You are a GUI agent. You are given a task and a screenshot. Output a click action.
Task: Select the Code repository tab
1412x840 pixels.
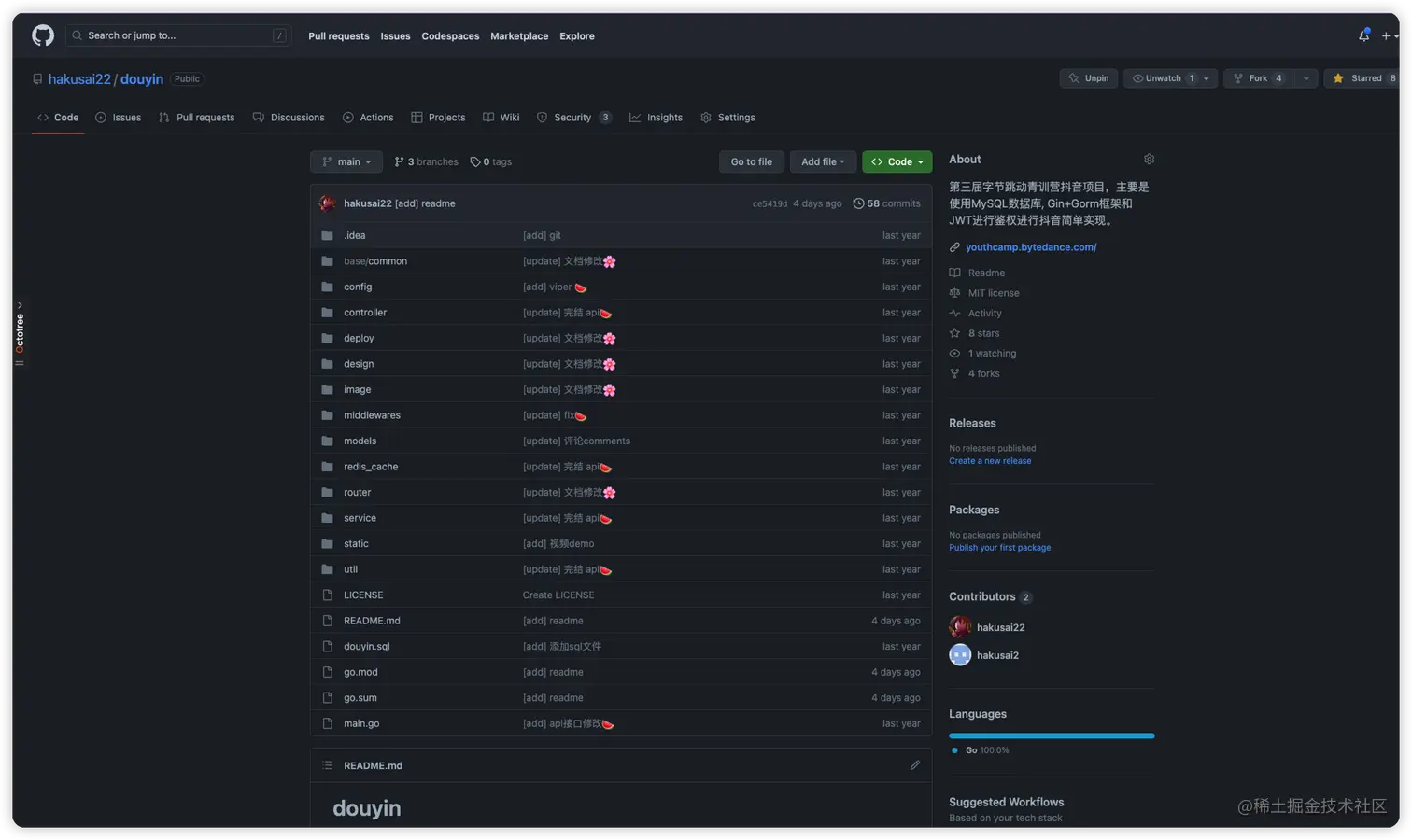pos(58,118)
